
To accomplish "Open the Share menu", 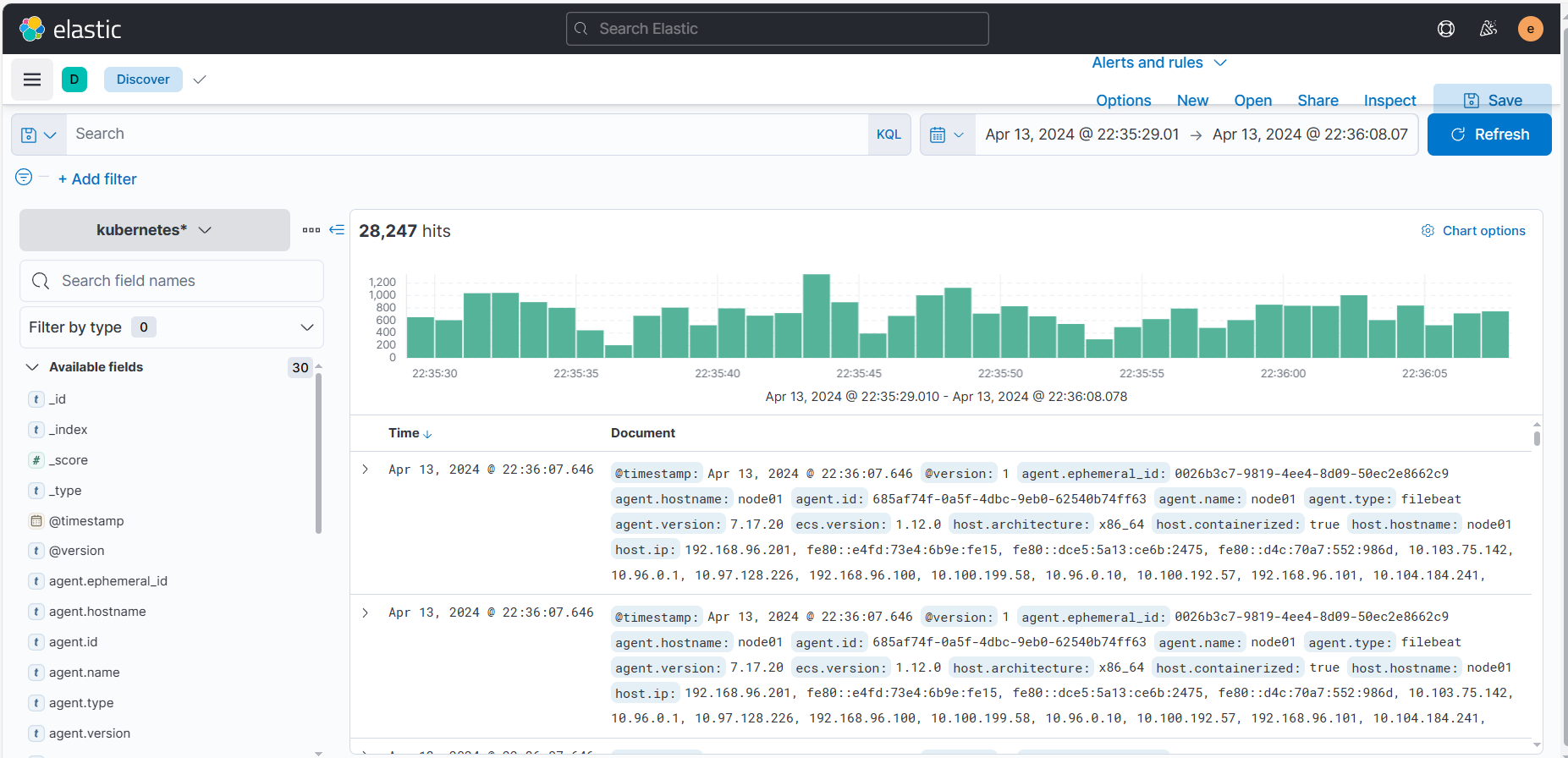I will 1318,100.
